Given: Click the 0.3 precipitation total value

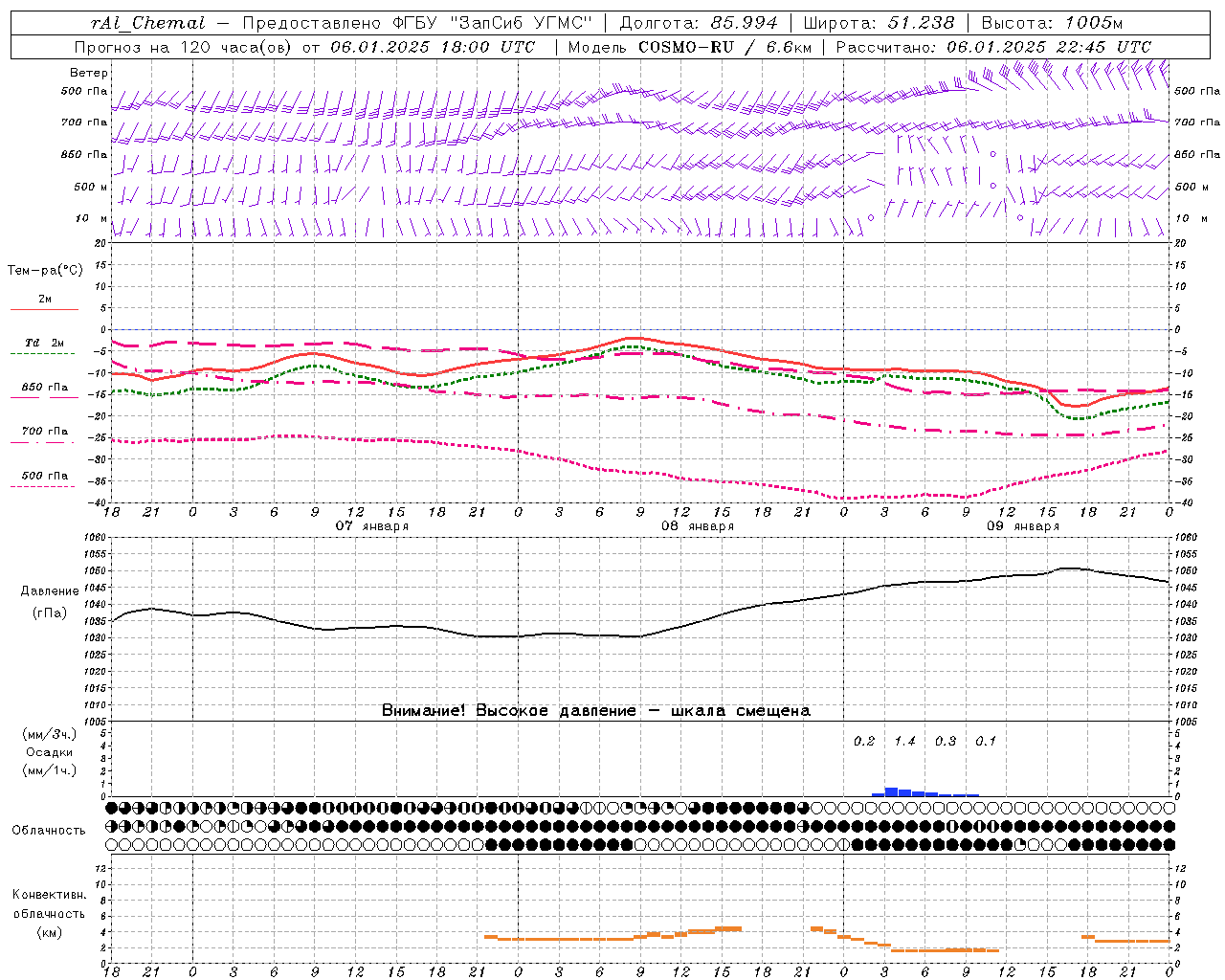Looking at the screenshot, I should 946,742.
